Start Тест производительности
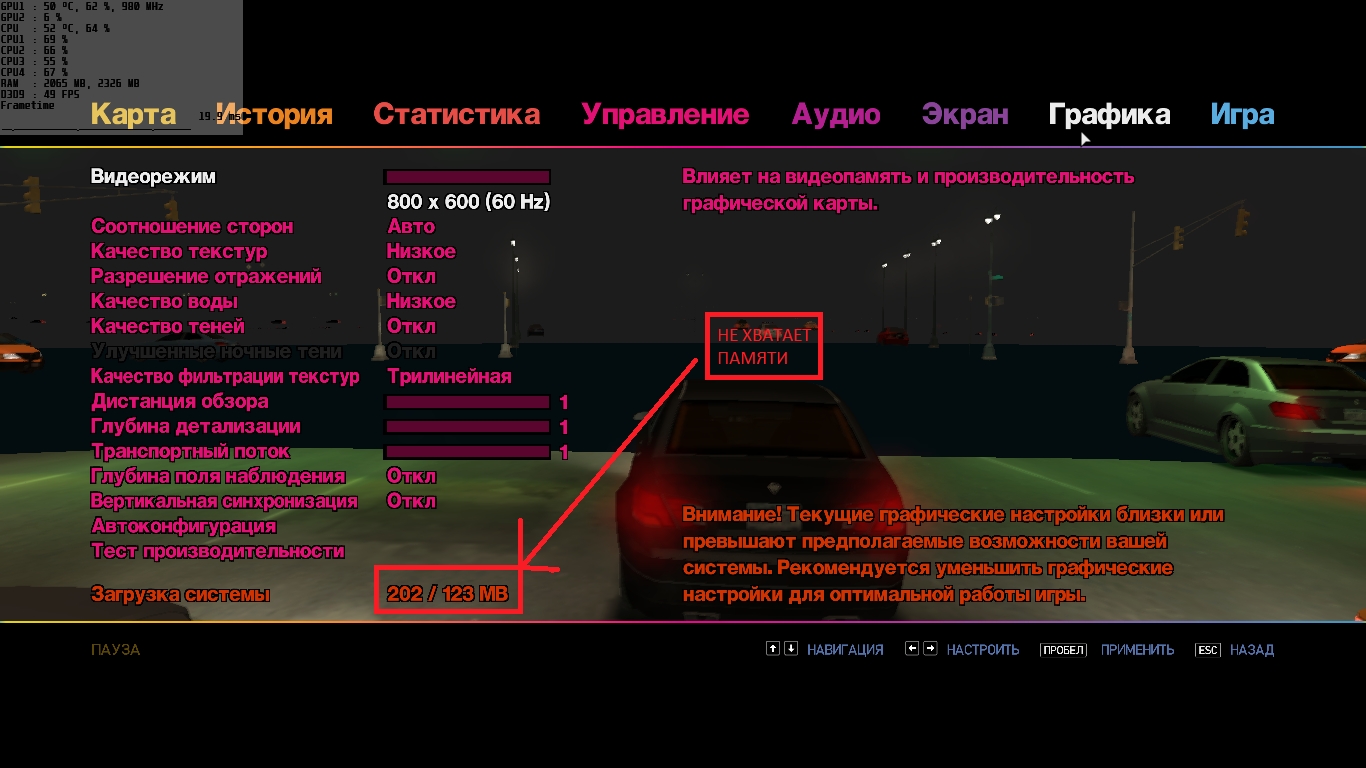This screenshot has height=768, width=1366. [x=217, y=551]
